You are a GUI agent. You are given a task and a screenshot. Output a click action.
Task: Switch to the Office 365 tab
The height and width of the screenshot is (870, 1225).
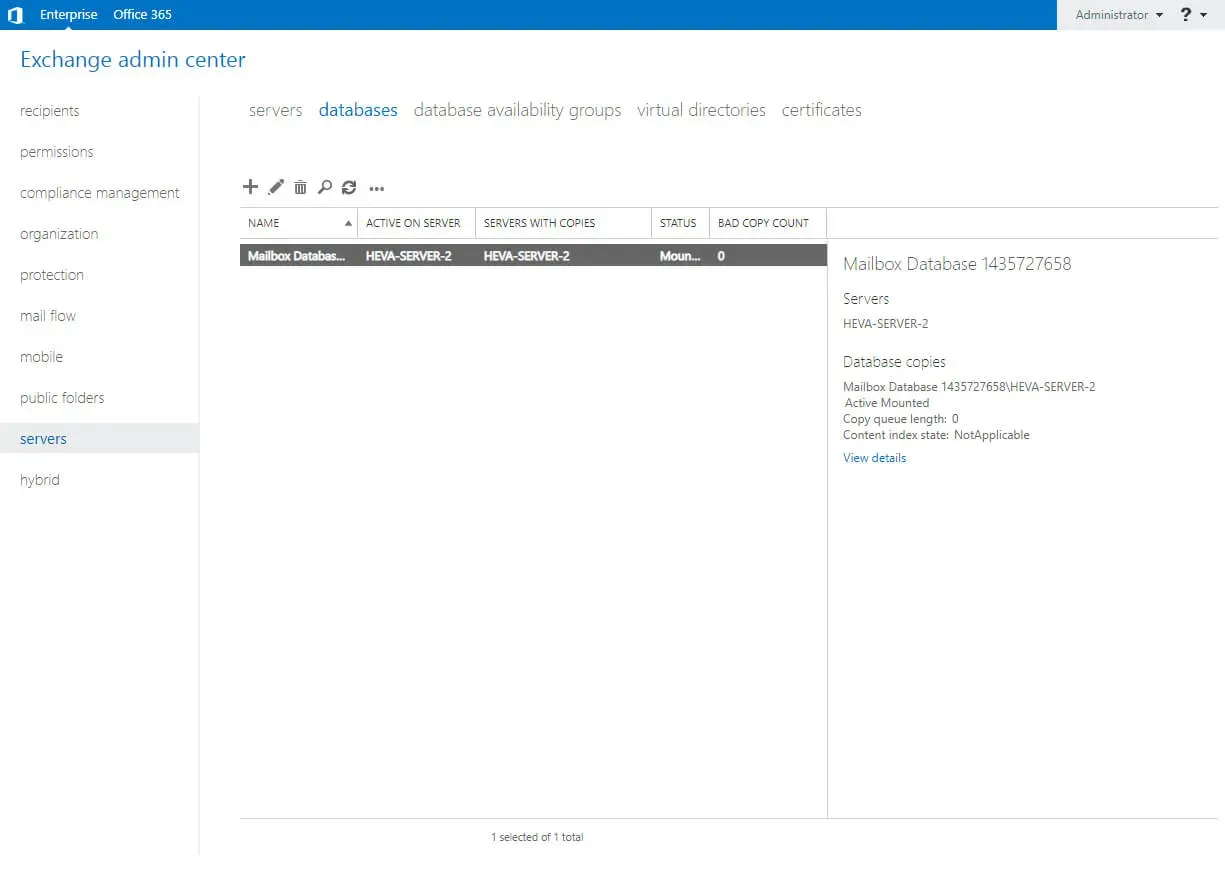coord(142,15)
